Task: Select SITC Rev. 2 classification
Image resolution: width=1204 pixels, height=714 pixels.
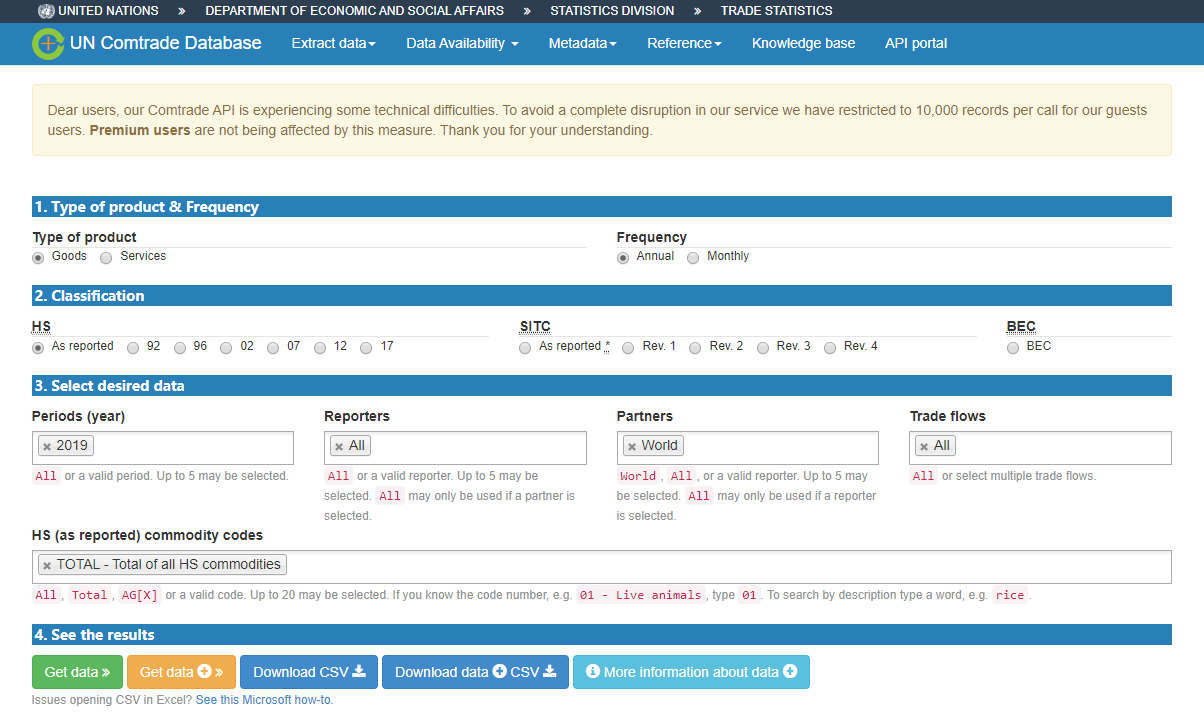Action: pos(695,347)
